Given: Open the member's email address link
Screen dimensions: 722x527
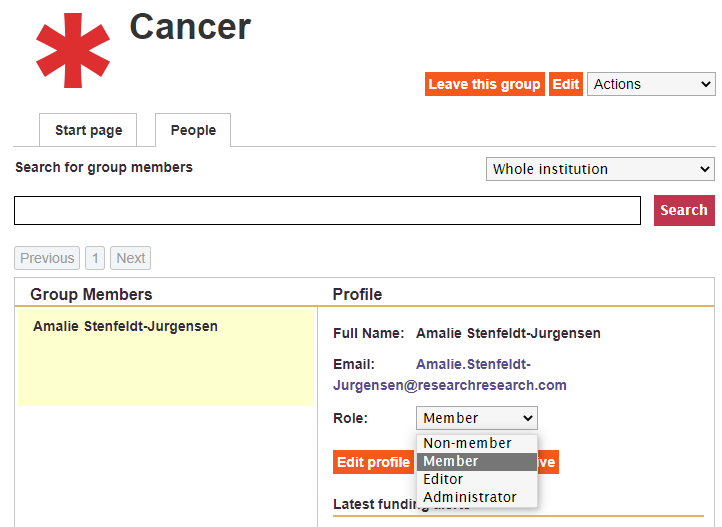Looking at the screenshot, I should click(x=450, y=375).
